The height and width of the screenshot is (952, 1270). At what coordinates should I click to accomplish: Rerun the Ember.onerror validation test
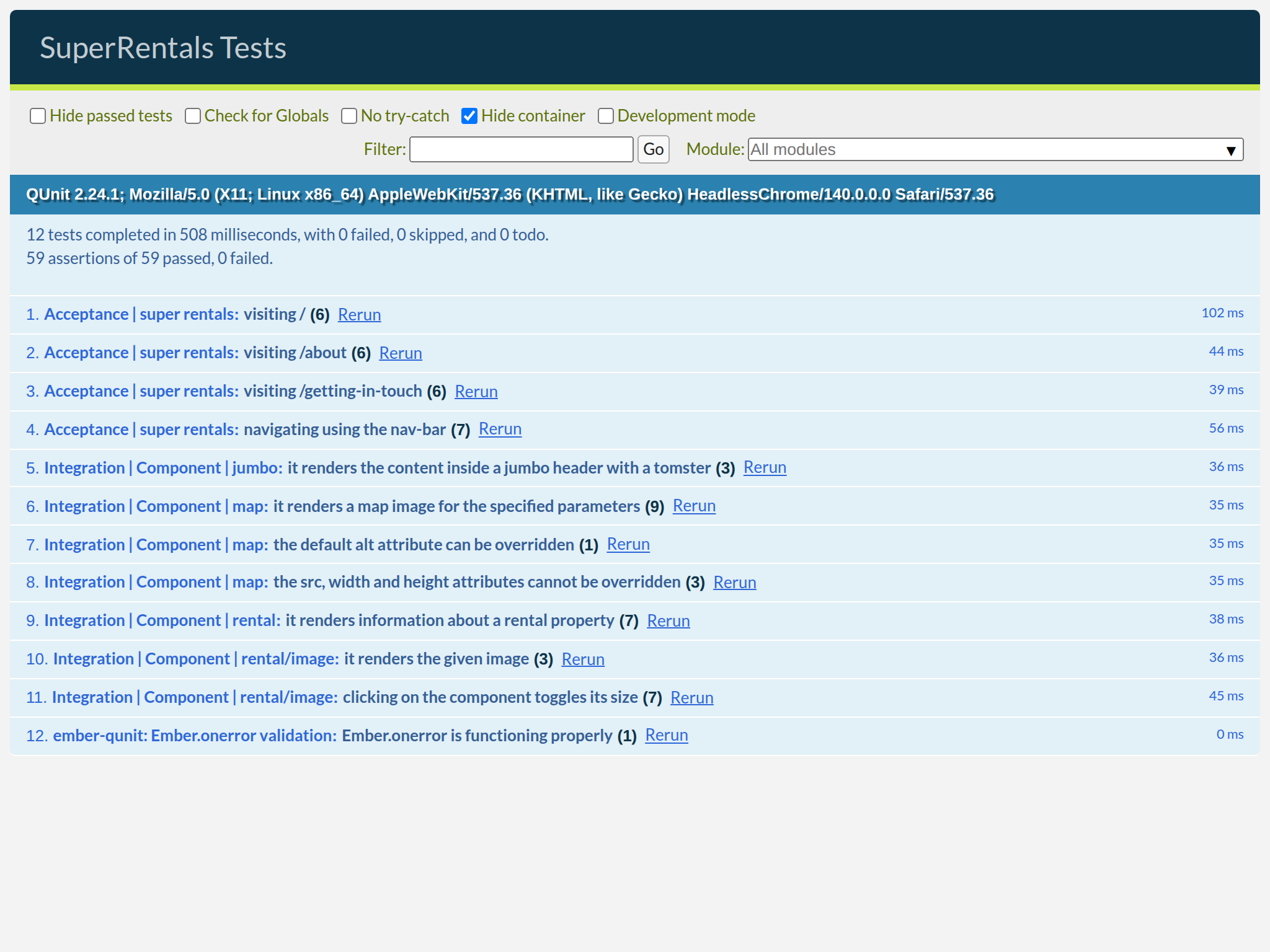tap(667, 736)
